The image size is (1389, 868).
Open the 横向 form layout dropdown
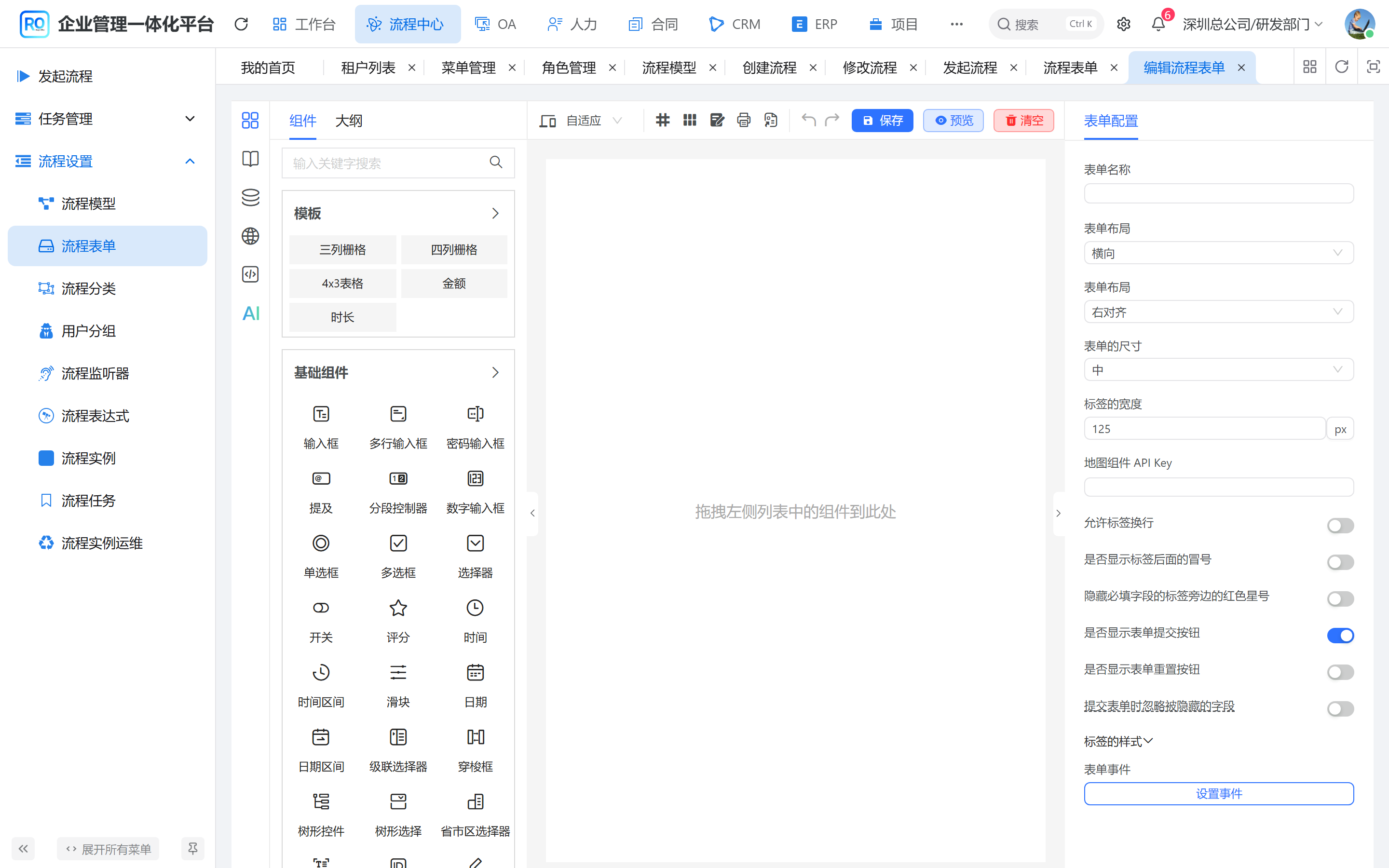1219,253
